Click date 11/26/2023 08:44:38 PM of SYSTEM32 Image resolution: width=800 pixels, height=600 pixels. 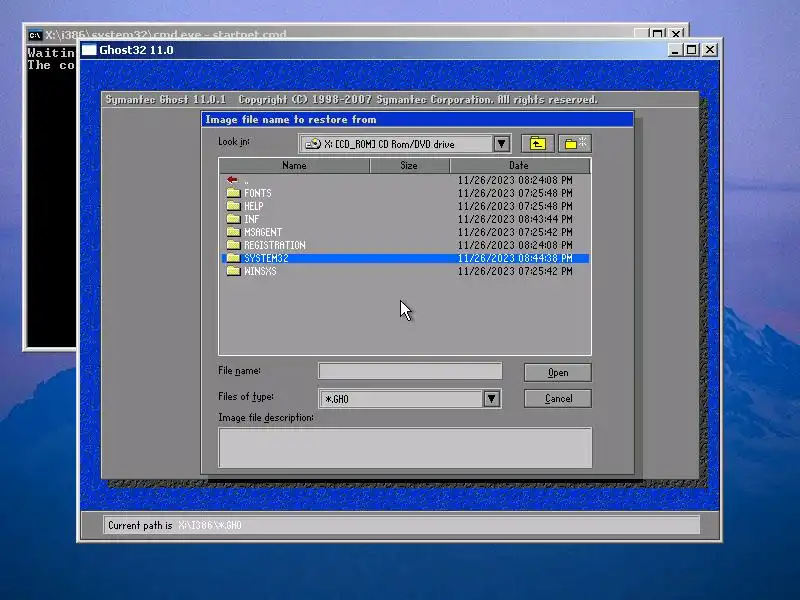(x=515, y=258)
